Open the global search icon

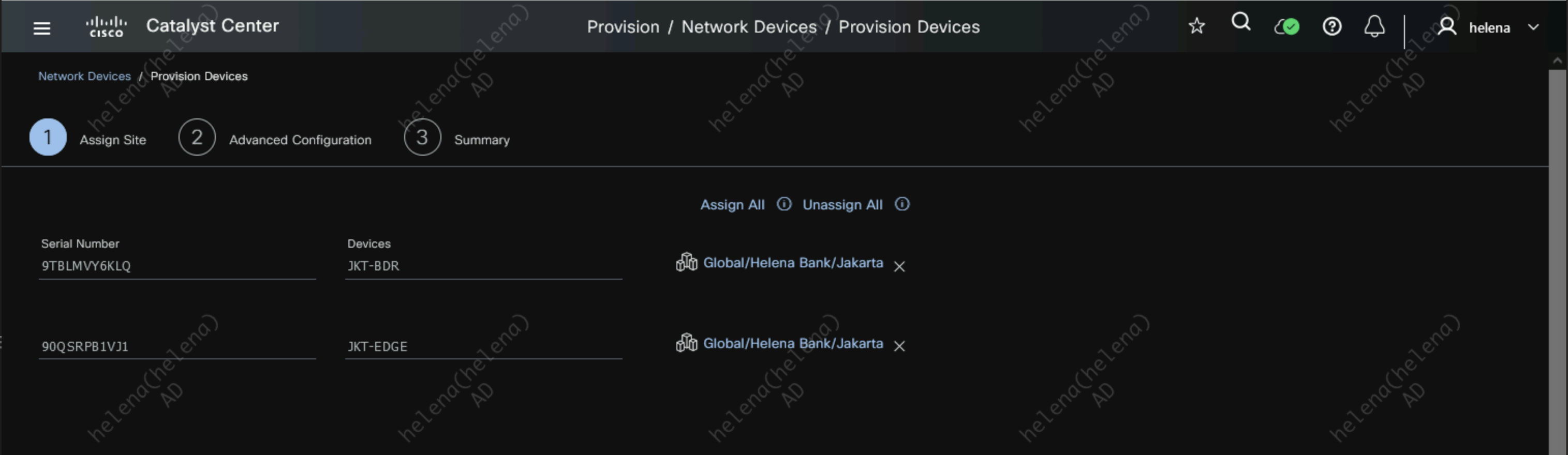pos(1240,23)
